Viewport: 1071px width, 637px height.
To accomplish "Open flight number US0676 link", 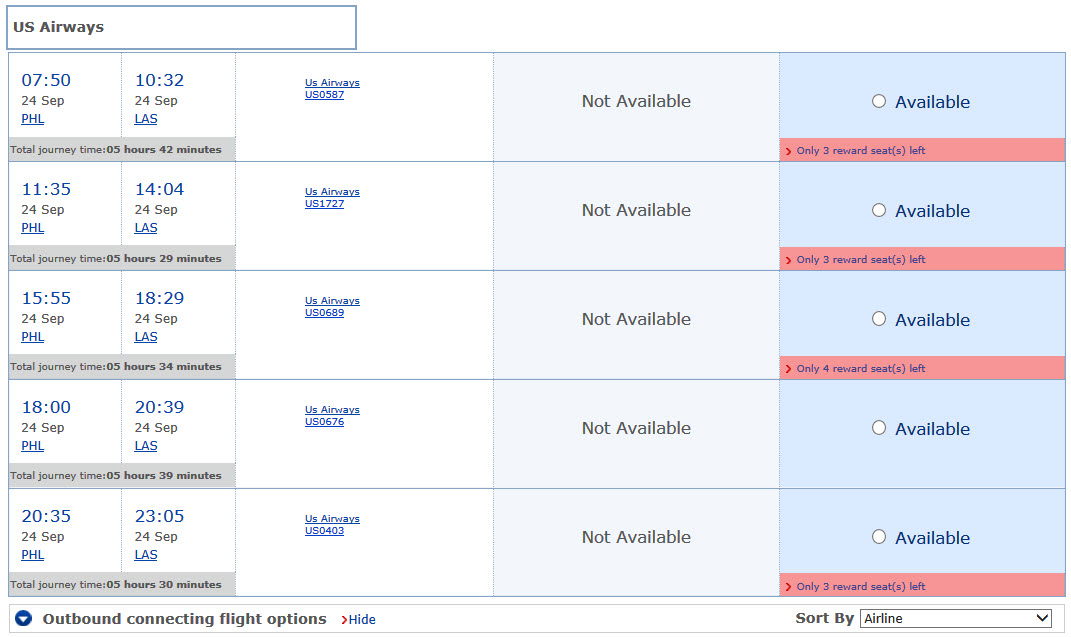I will pos(324,422).
